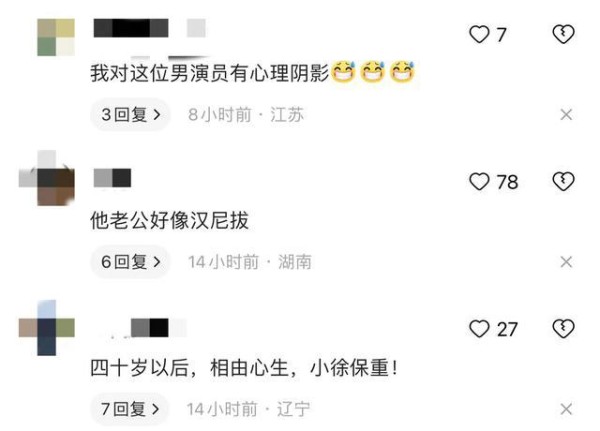Dismiss the 辽宁 comment with X
Viewport: 600px width, 431px height.
click(x=566, y=409)
